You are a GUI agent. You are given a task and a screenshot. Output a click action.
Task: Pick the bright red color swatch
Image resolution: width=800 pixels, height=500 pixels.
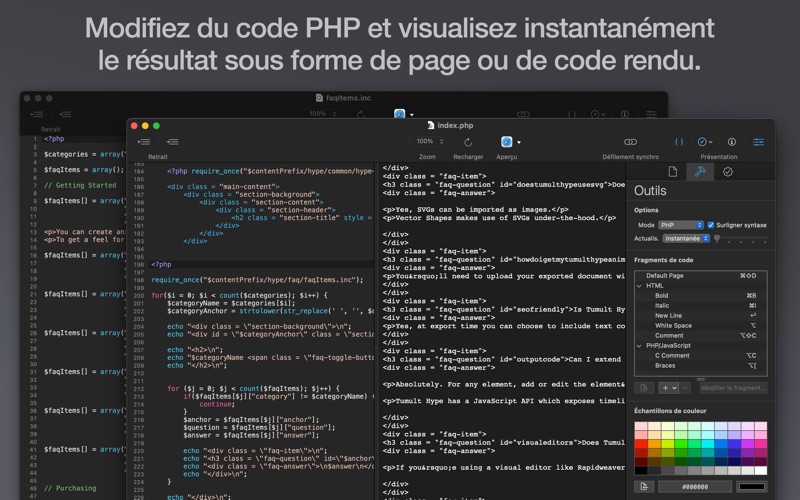(x=641, y=444)
